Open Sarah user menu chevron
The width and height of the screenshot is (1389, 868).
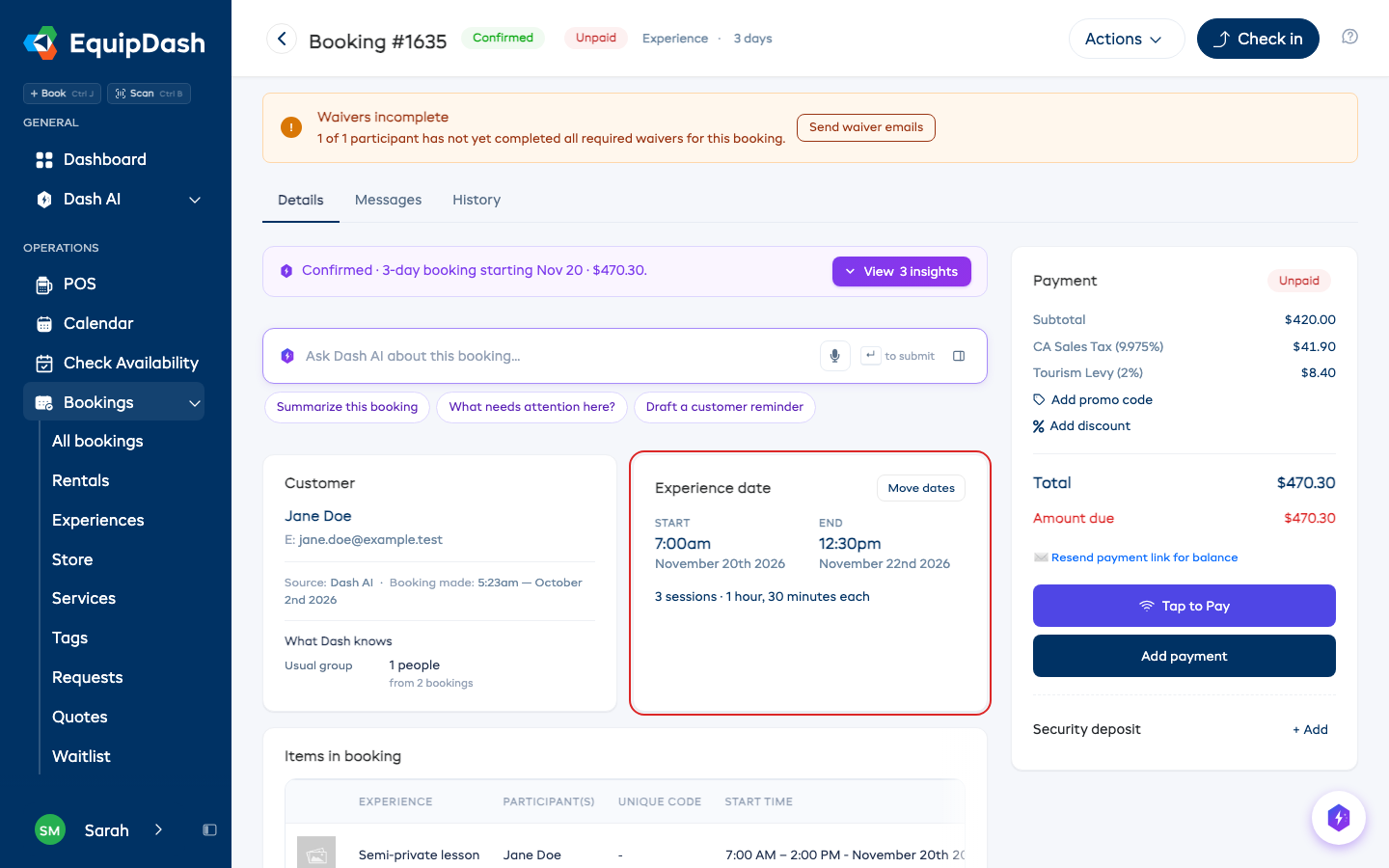[x=159, y=830]
